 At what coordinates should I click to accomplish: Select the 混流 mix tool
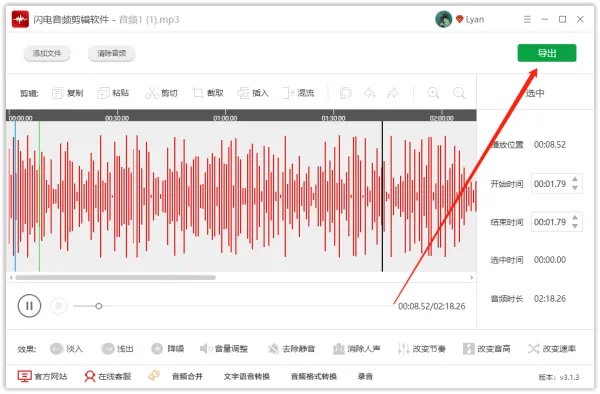click(x=298, y=93)
